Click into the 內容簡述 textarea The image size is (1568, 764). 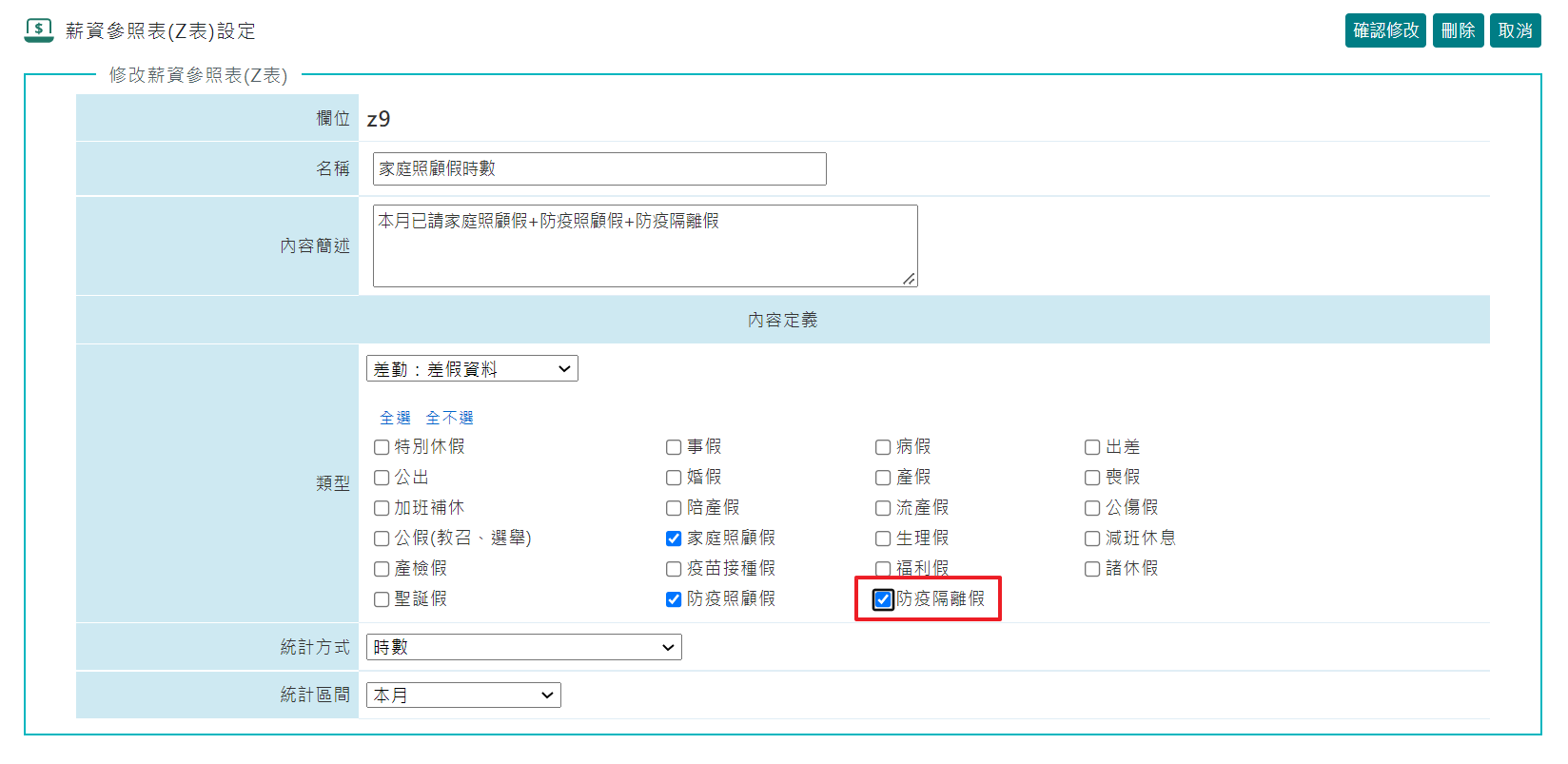click(x=644, y=245)
